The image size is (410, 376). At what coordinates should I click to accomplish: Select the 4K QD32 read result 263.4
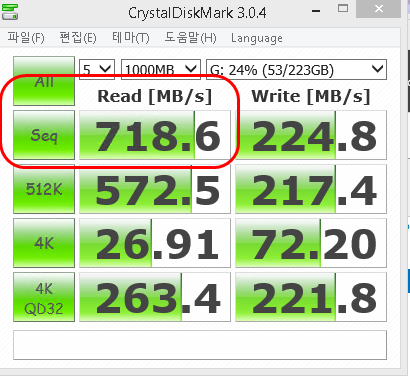[x=155, y=297]
